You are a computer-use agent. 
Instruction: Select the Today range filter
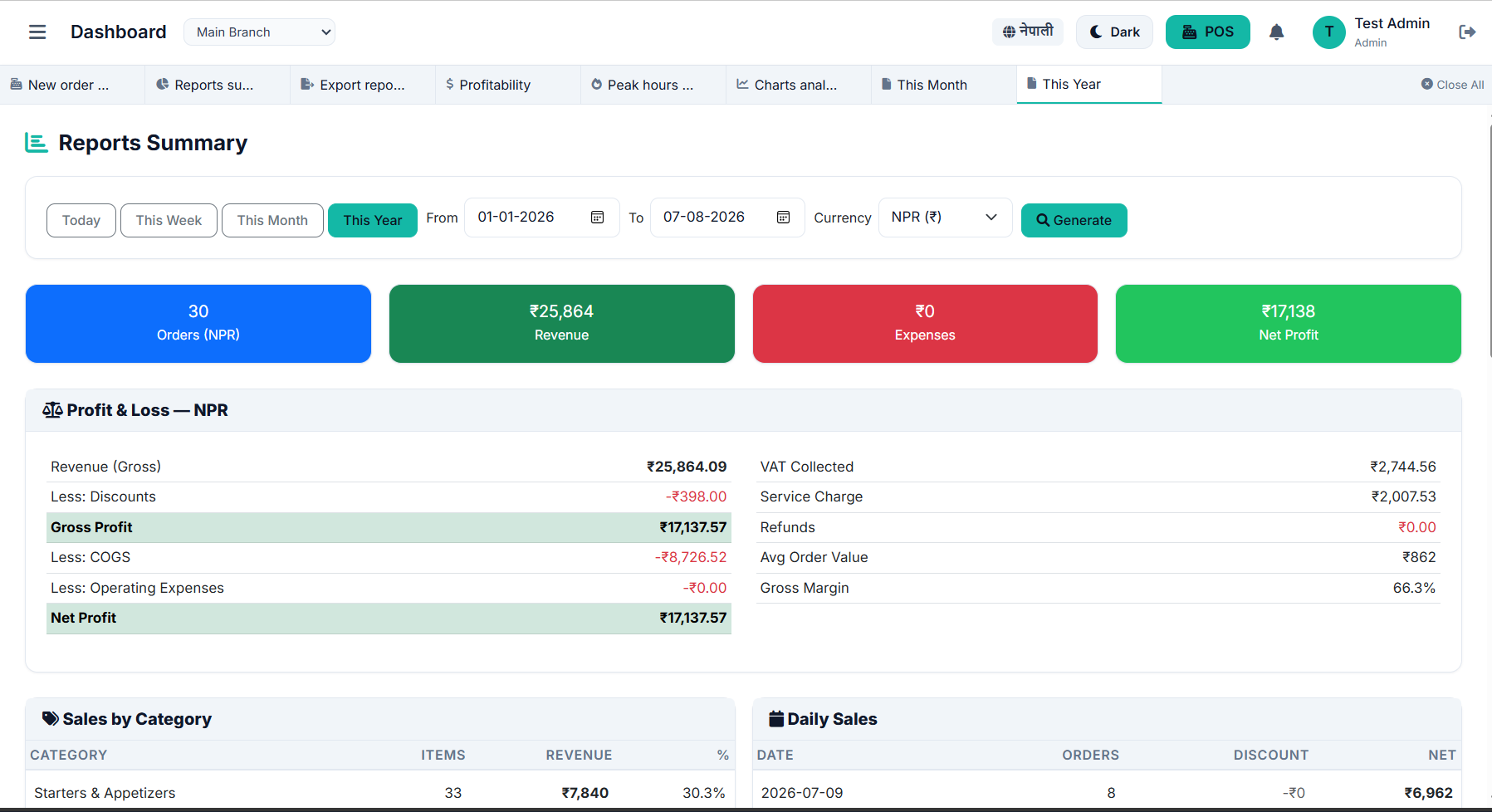click(x=81, y=221)
